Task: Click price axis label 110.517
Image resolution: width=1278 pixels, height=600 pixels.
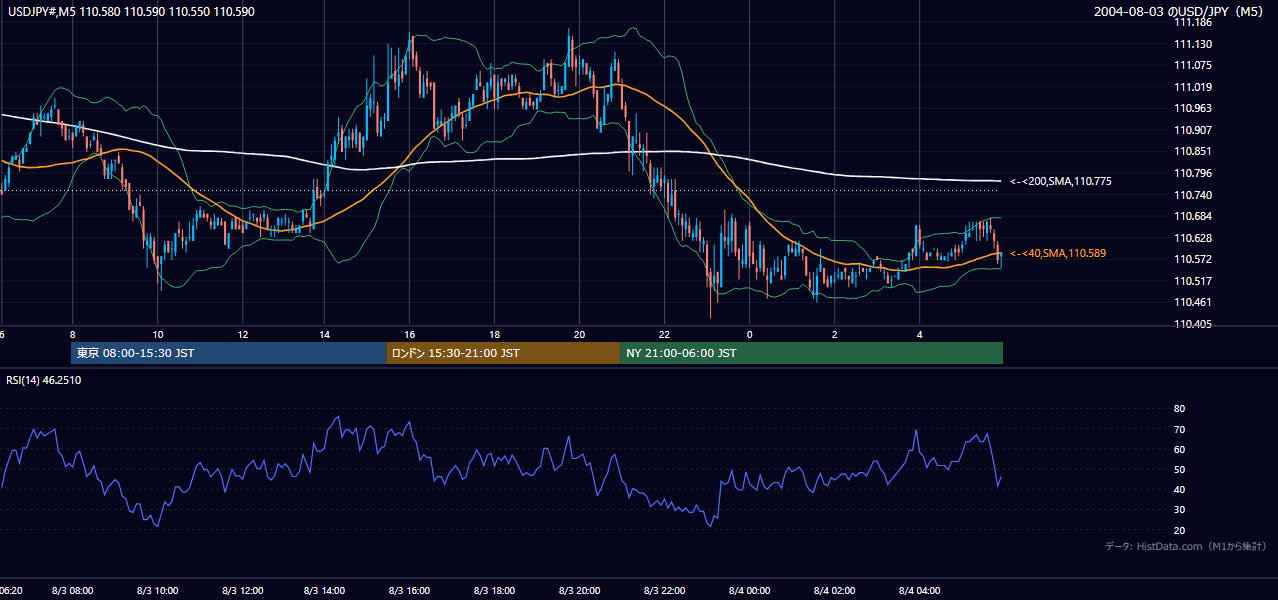Action: tap(1193, 282)
